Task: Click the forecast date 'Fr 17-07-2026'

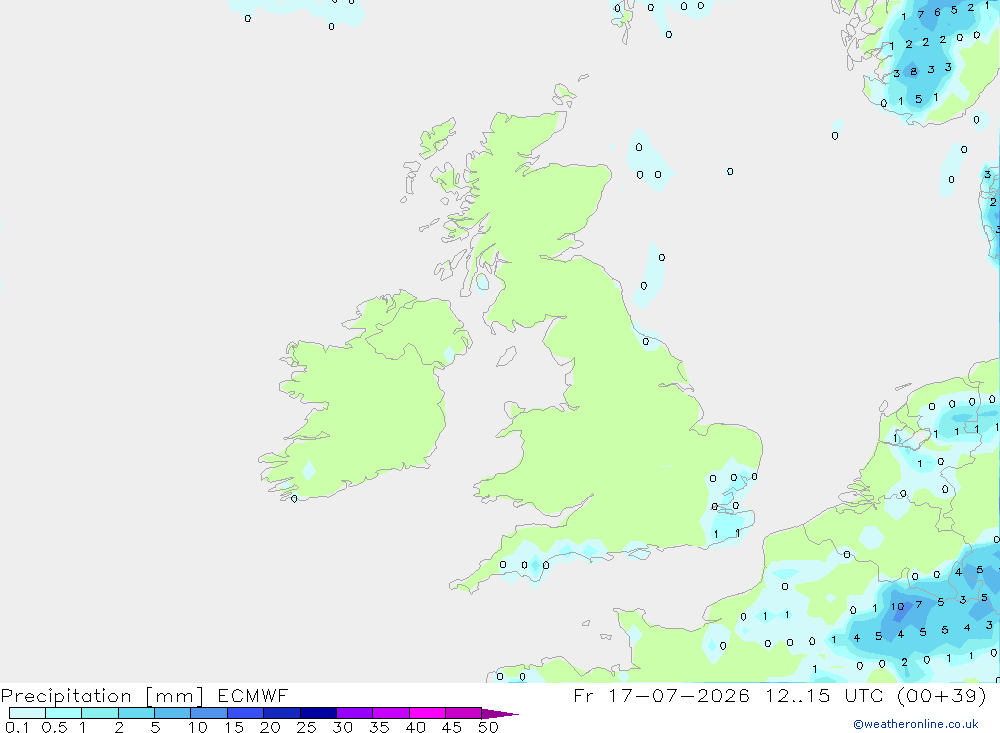Action: [661, 695]
